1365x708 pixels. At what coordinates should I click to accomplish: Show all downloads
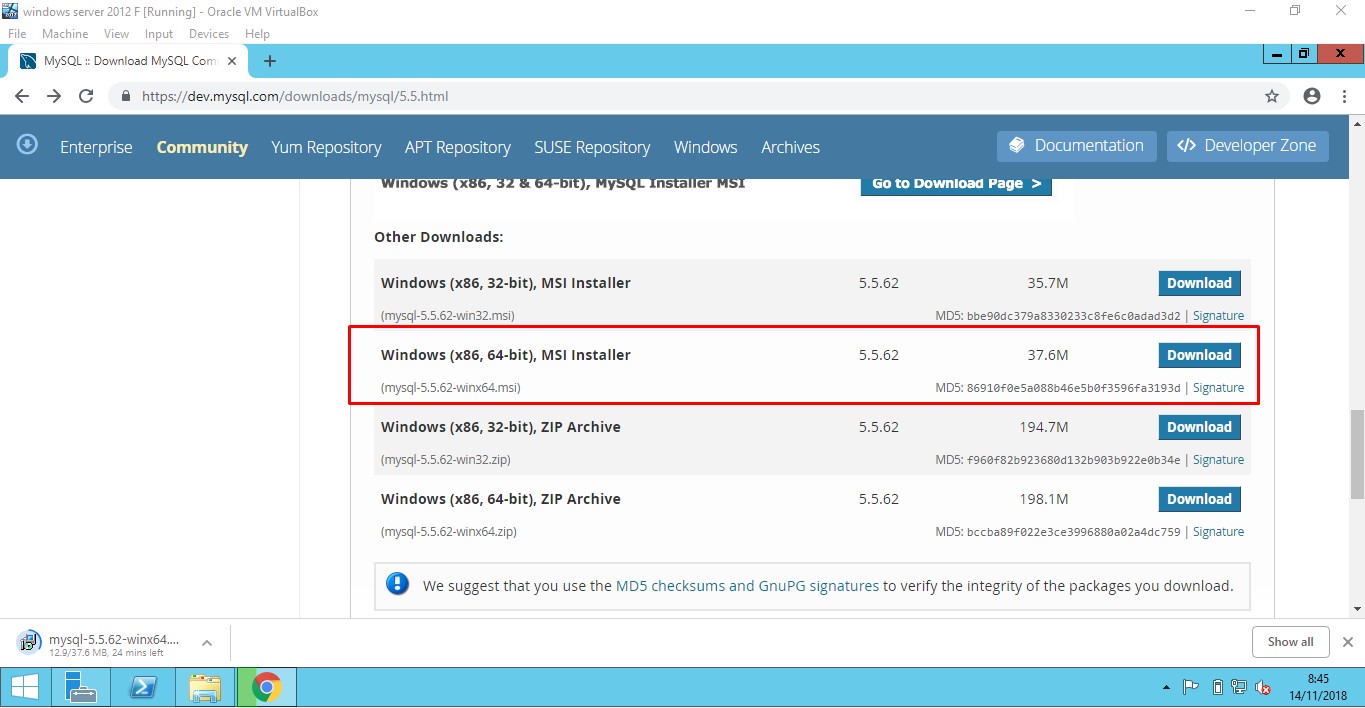tap(1290, 642)
